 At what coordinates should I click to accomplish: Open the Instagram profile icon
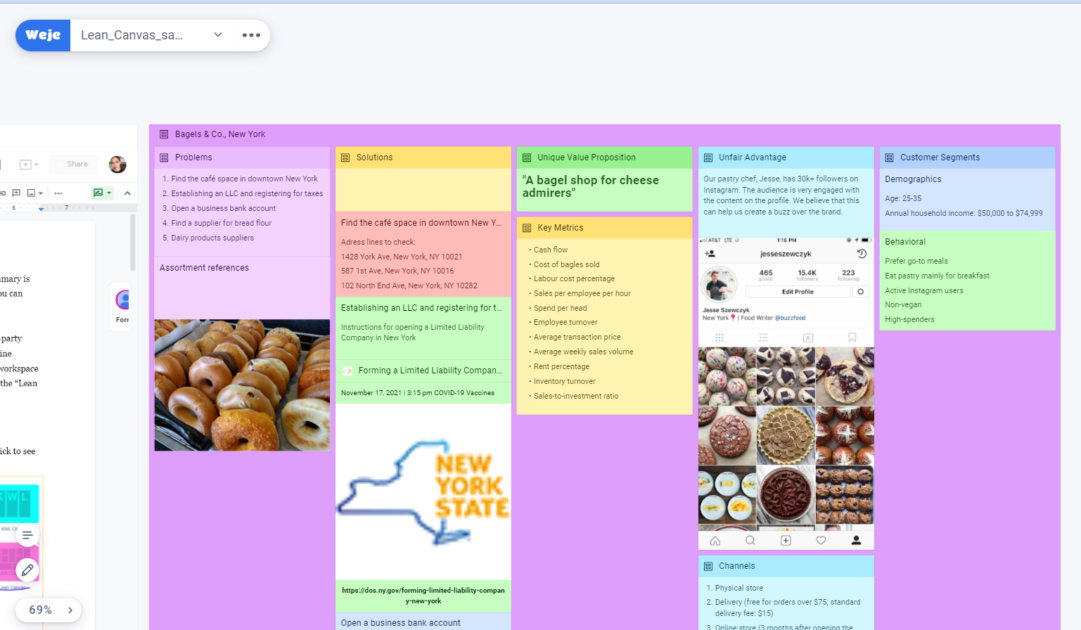tap(857, 540)
